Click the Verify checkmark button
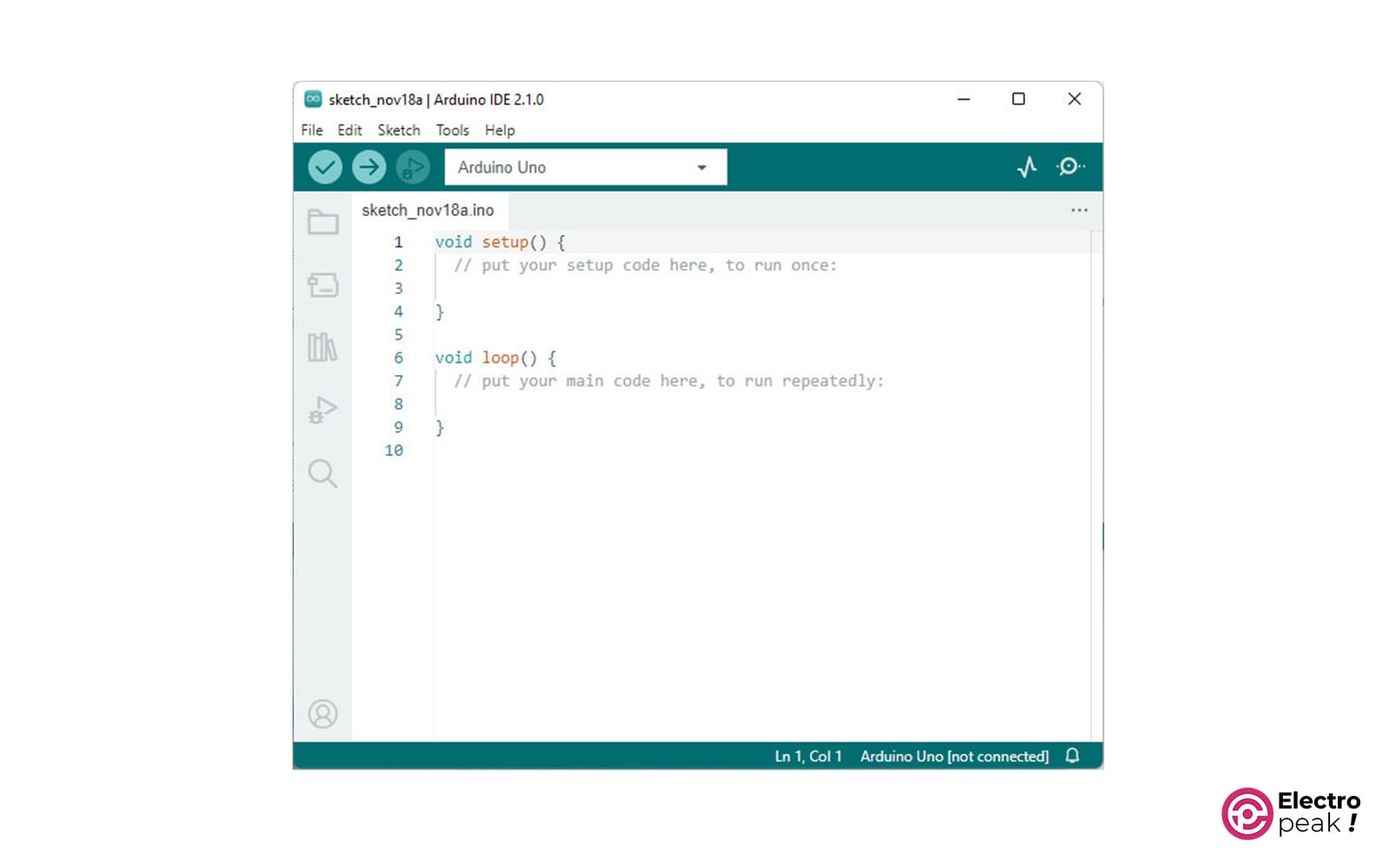Image resolution: width=1389 pixels, height=868 pixels. [x=325, y=167]
